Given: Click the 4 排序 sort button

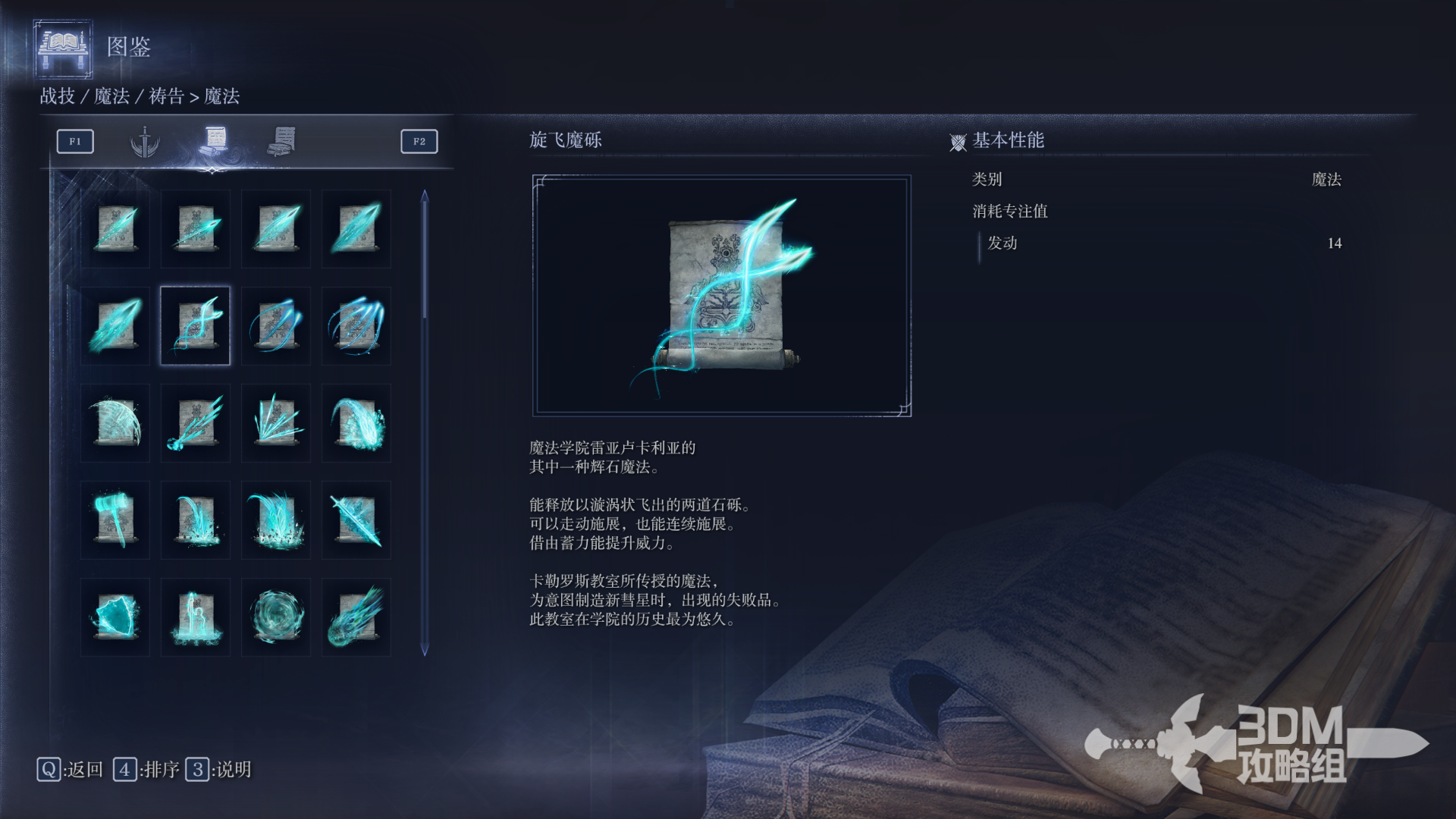Looking at the screenshot, I should 146,770.
